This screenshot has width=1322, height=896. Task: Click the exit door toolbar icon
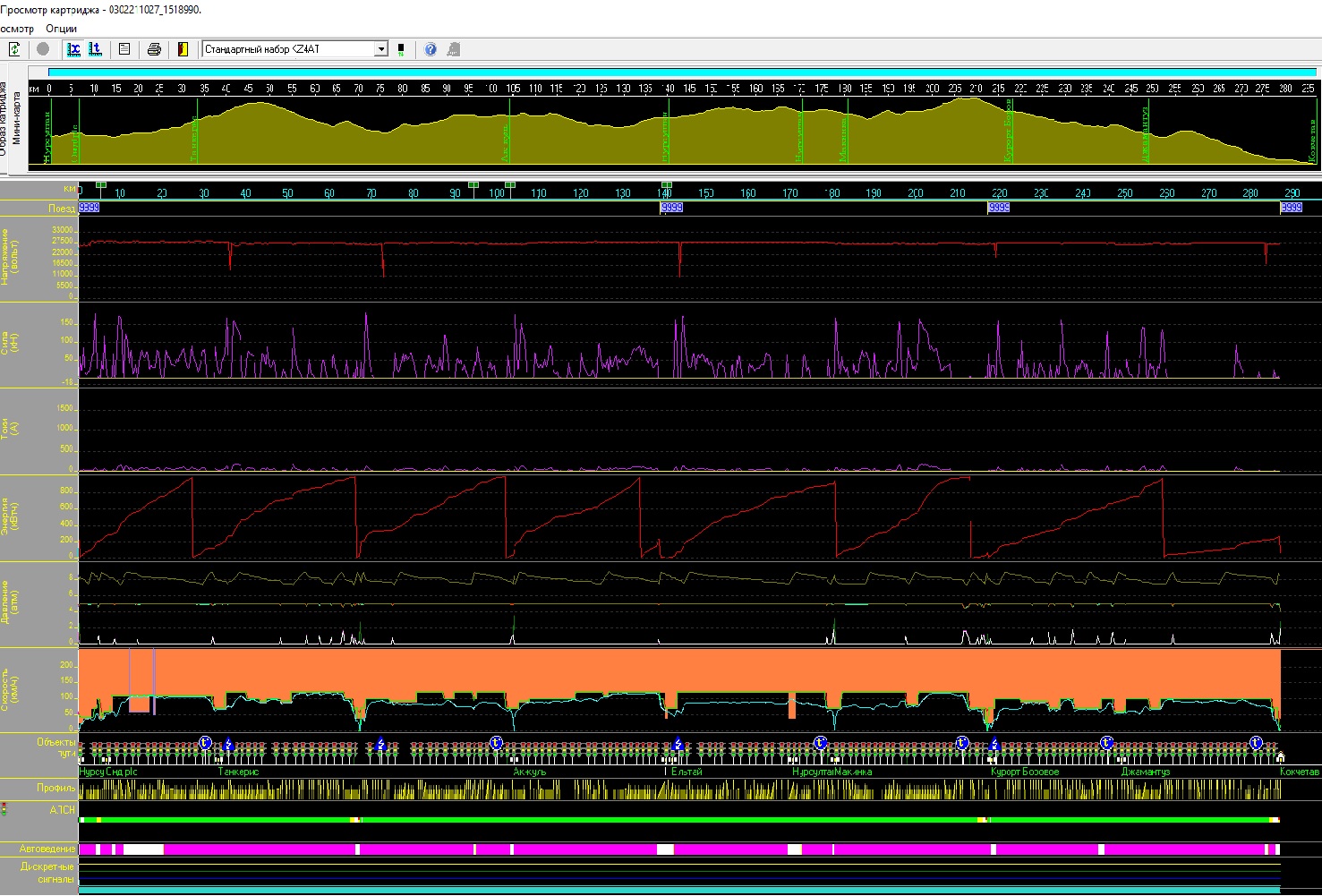pos(183,49)
